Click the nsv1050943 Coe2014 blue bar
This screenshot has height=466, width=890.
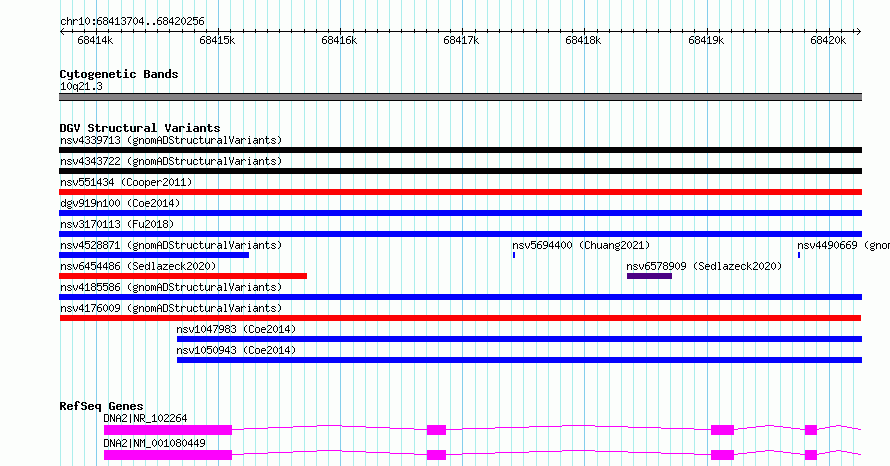[x=519, y=360]
